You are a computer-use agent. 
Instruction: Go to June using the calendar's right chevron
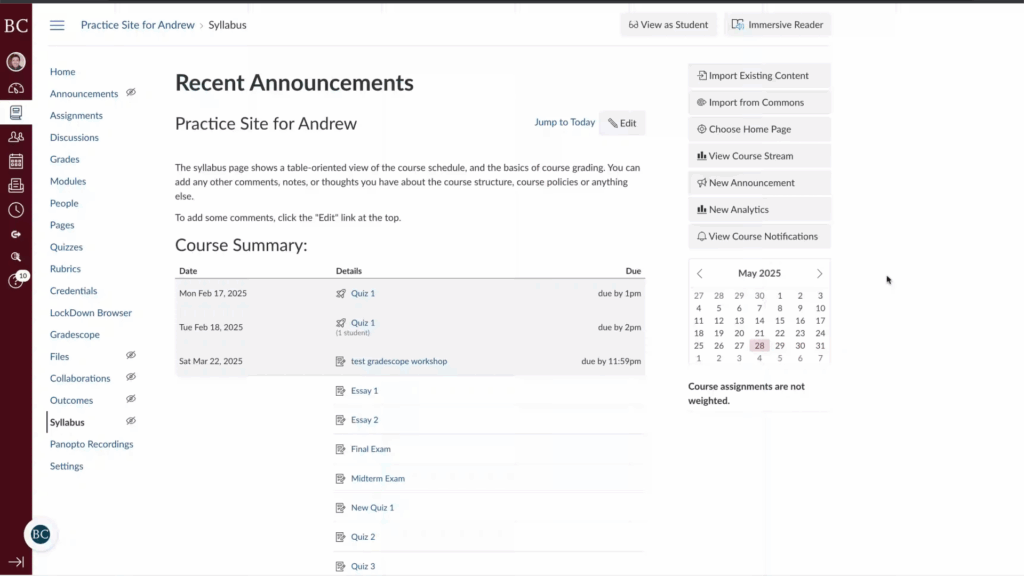[x=819, y=272]
